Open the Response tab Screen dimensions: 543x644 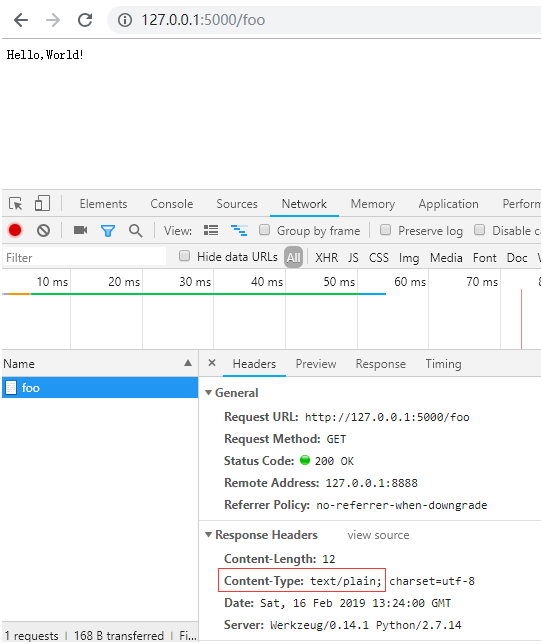click(381, 364)
